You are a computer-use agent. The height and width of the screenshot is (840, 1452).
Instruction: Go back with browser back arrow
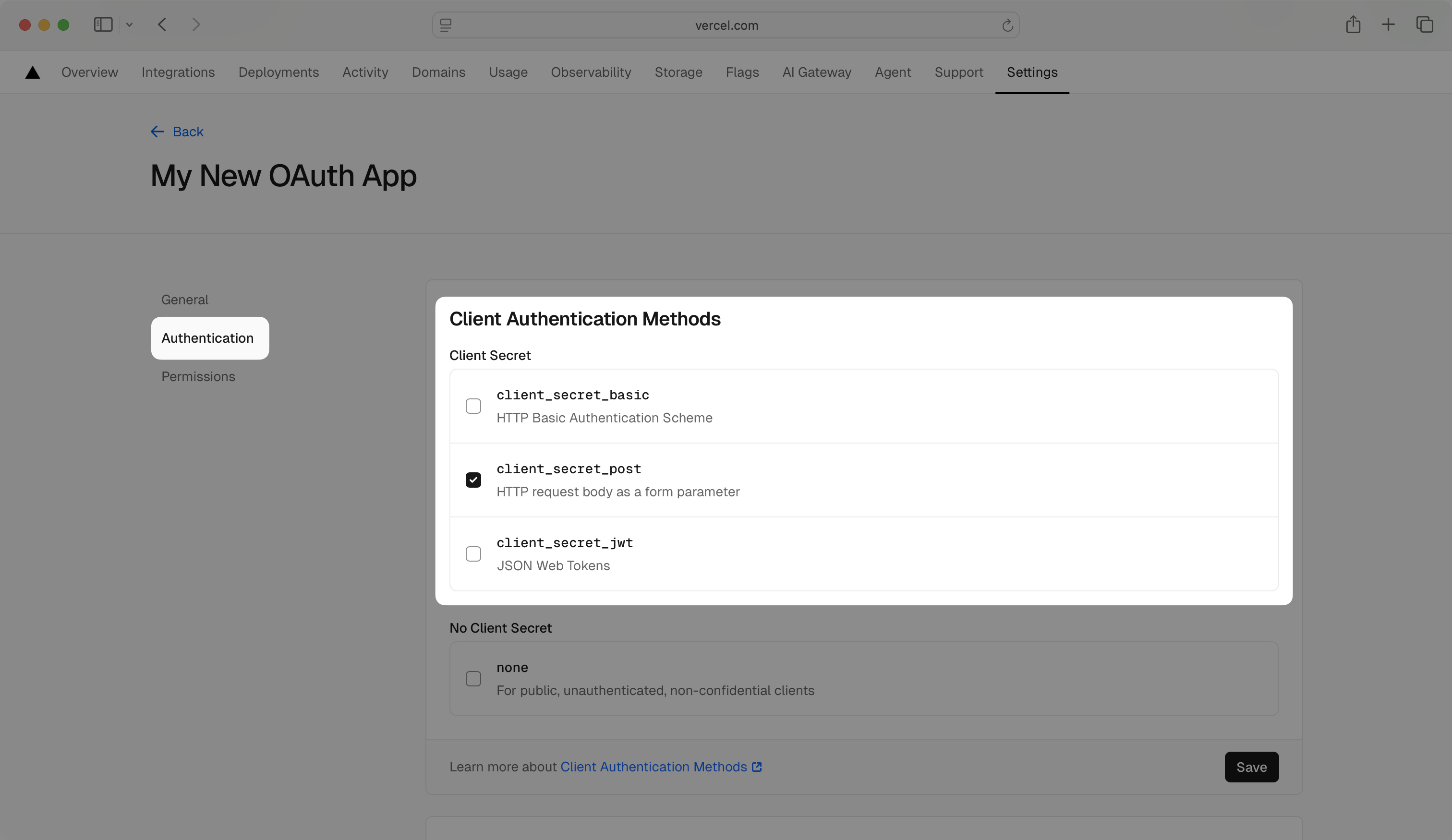(162, 25)
